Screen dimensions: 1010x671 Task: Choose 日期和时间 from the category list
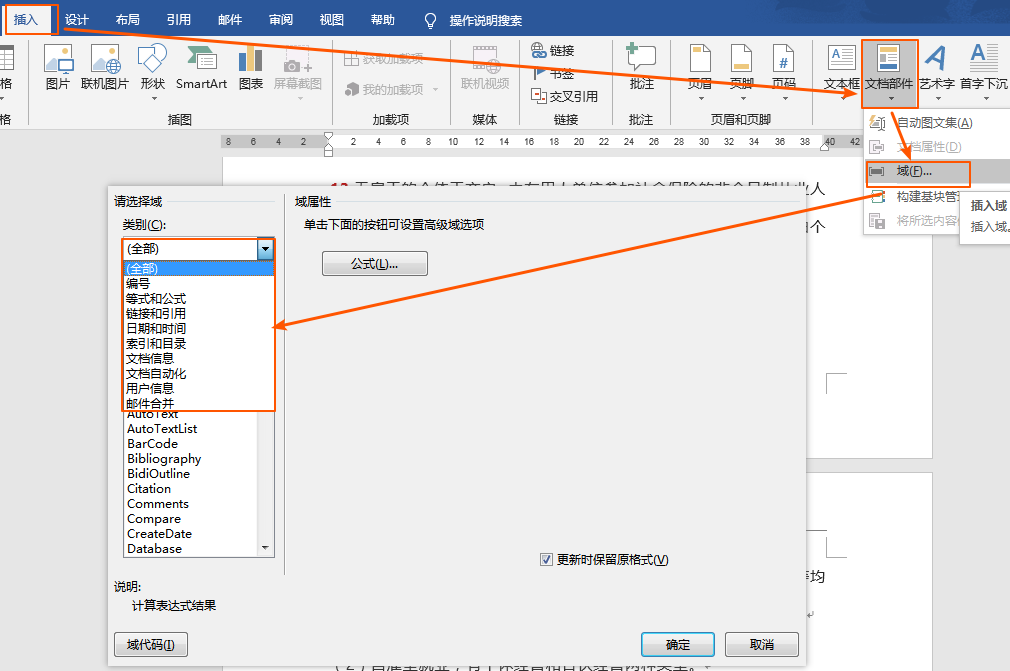(156, 328)
